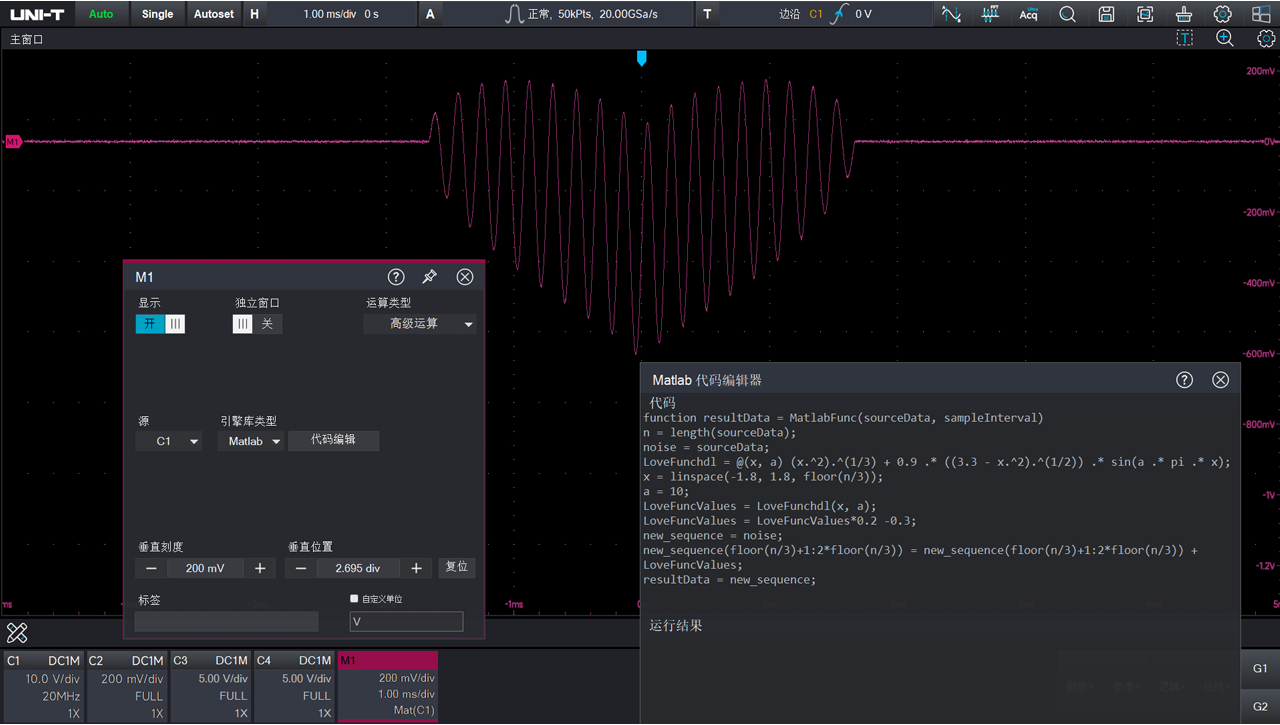Toggle the 独立窗口 independent window switch

pyautogui.click(x=257, y=324)
